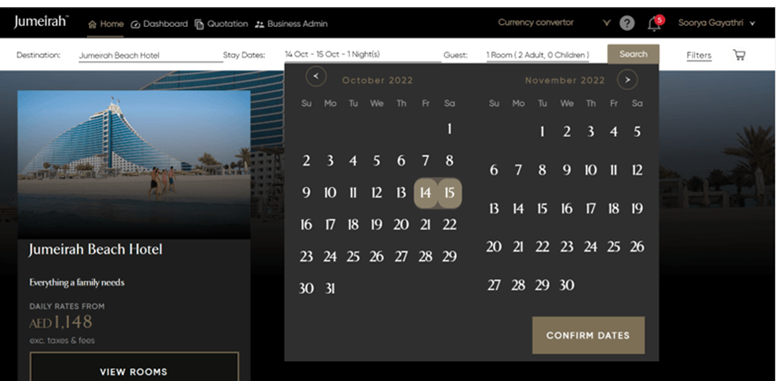Open the Filters link
Screen dimensions: 776x389
tap(699, 55)
